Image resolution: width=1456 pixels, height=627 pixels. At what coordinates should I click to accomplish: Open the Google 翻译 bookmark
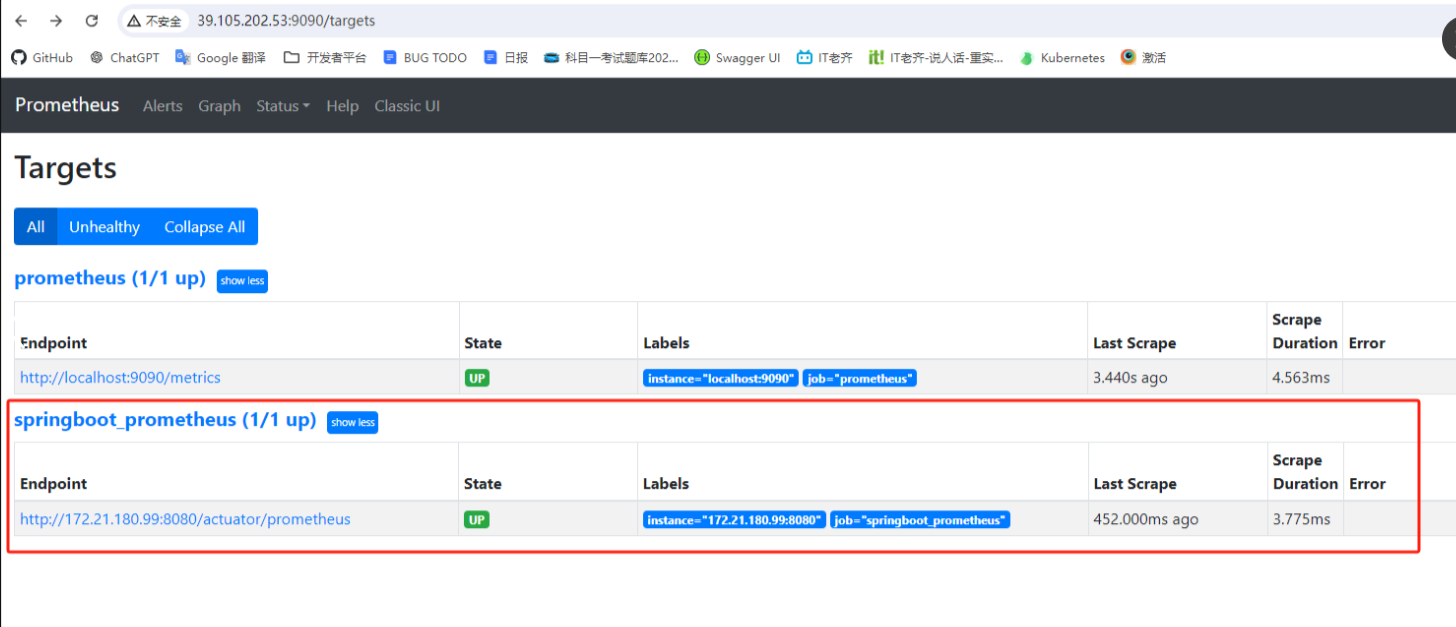[220, 58]
